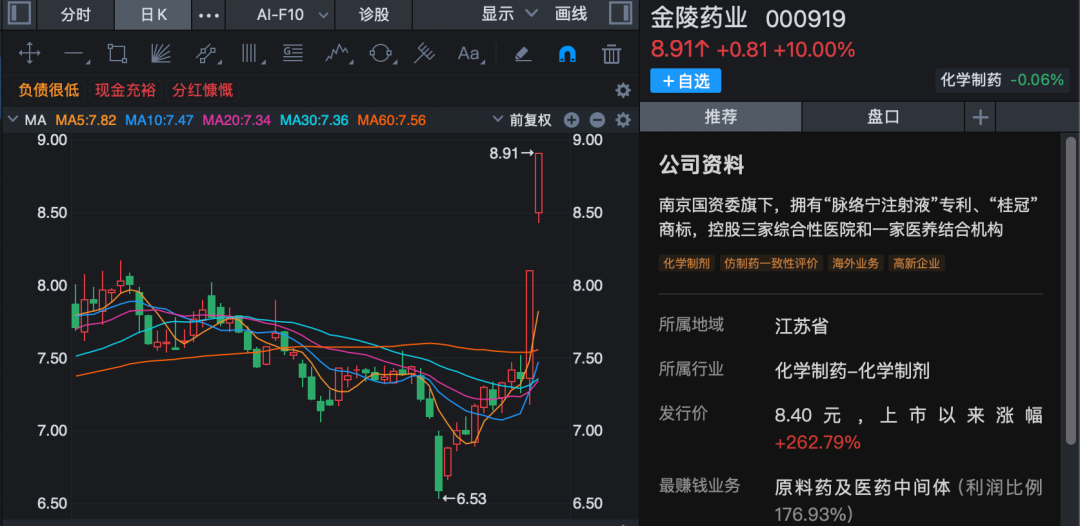The width and height of the screenshot is (1080, 526).
Task: Expand the AI-F10 dropdown
Action: pyautogui.click(x=293, y=15)
